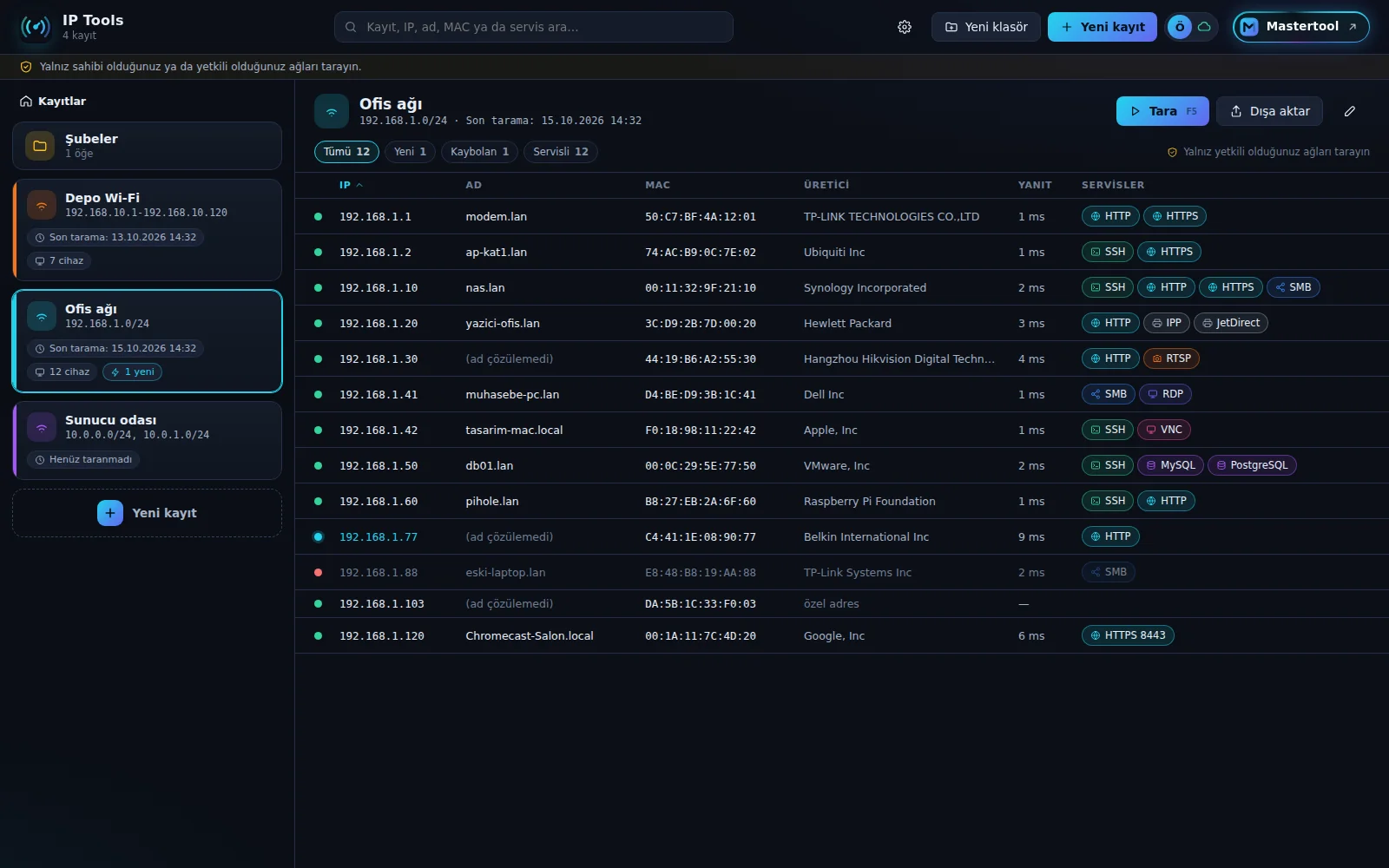The image size is (1389, 868).
Task: Filter Servisli 12 devices
Action: (x=561, y=152)
